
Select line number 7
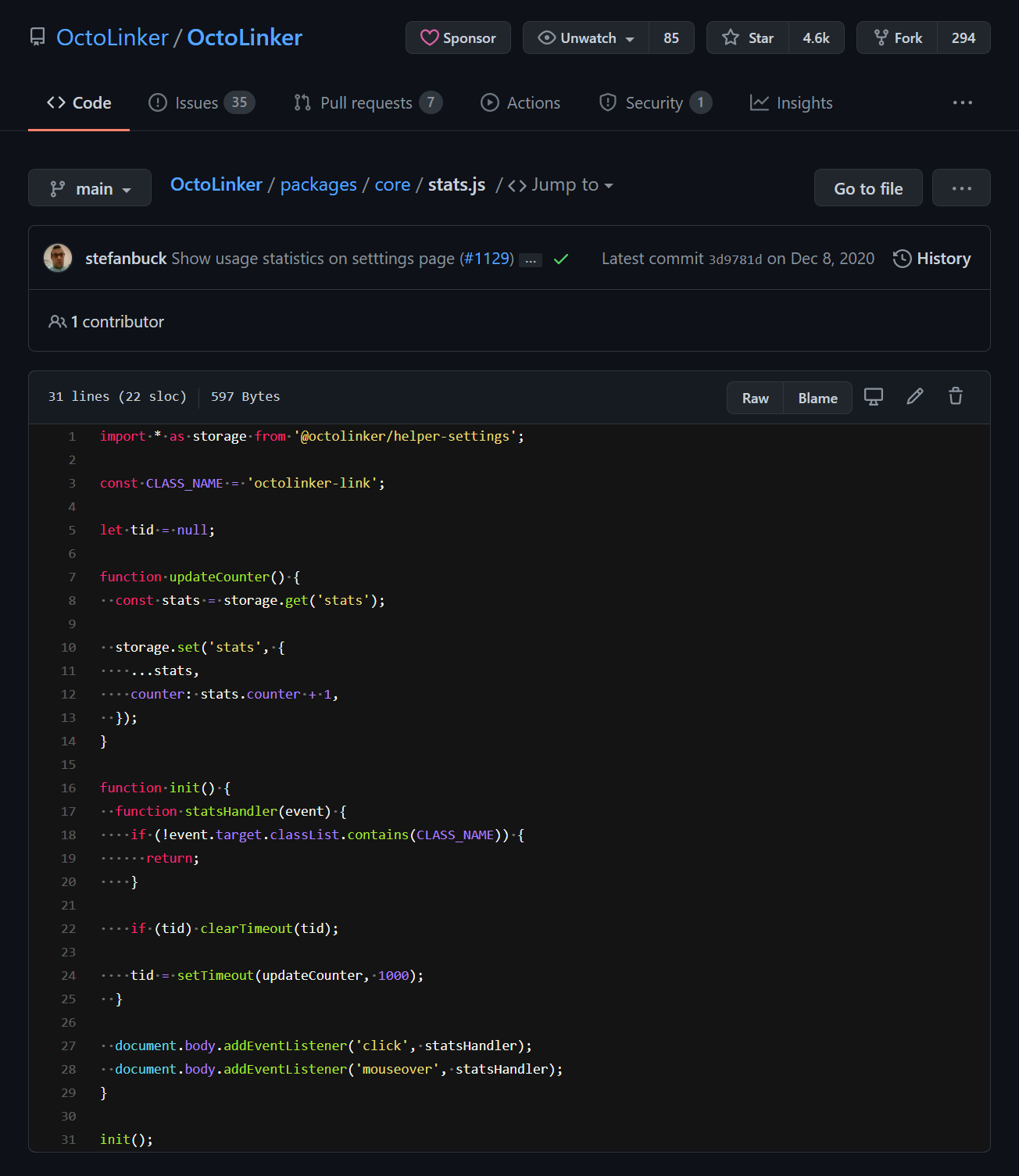[x=72, y=577]
